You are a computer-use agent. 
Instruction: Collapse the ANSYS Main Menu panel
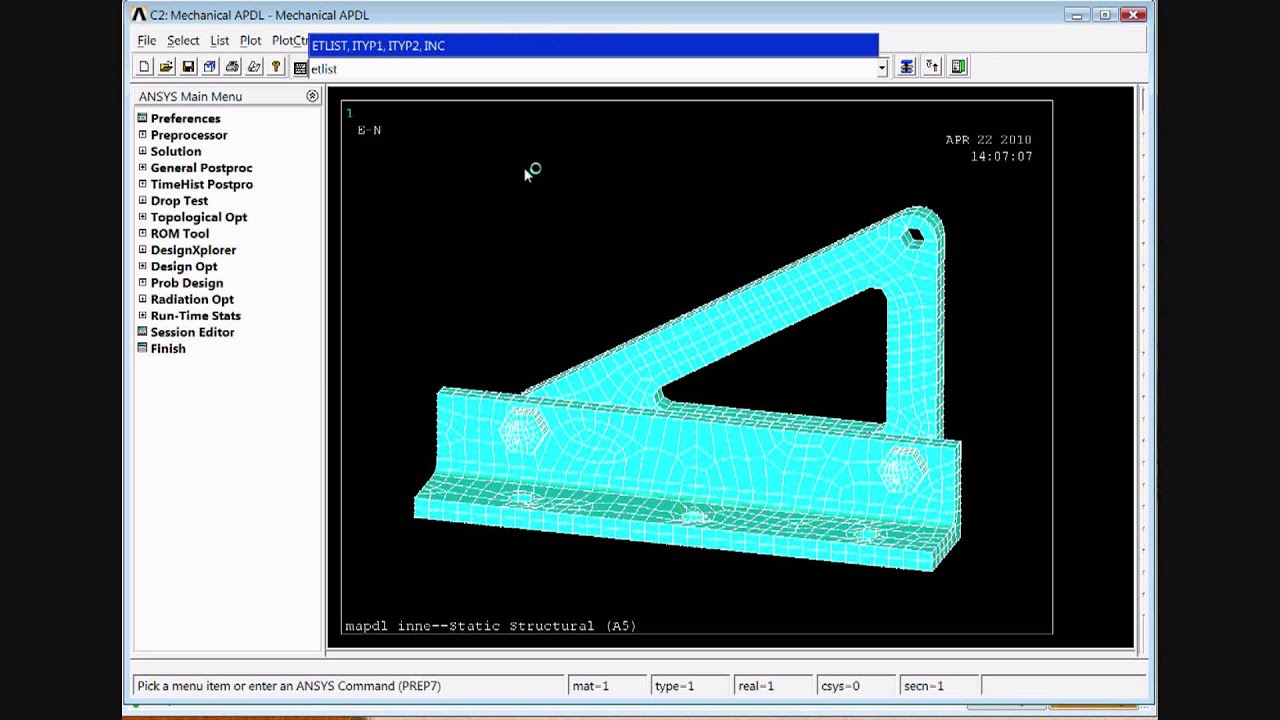[x=312, y=96]
